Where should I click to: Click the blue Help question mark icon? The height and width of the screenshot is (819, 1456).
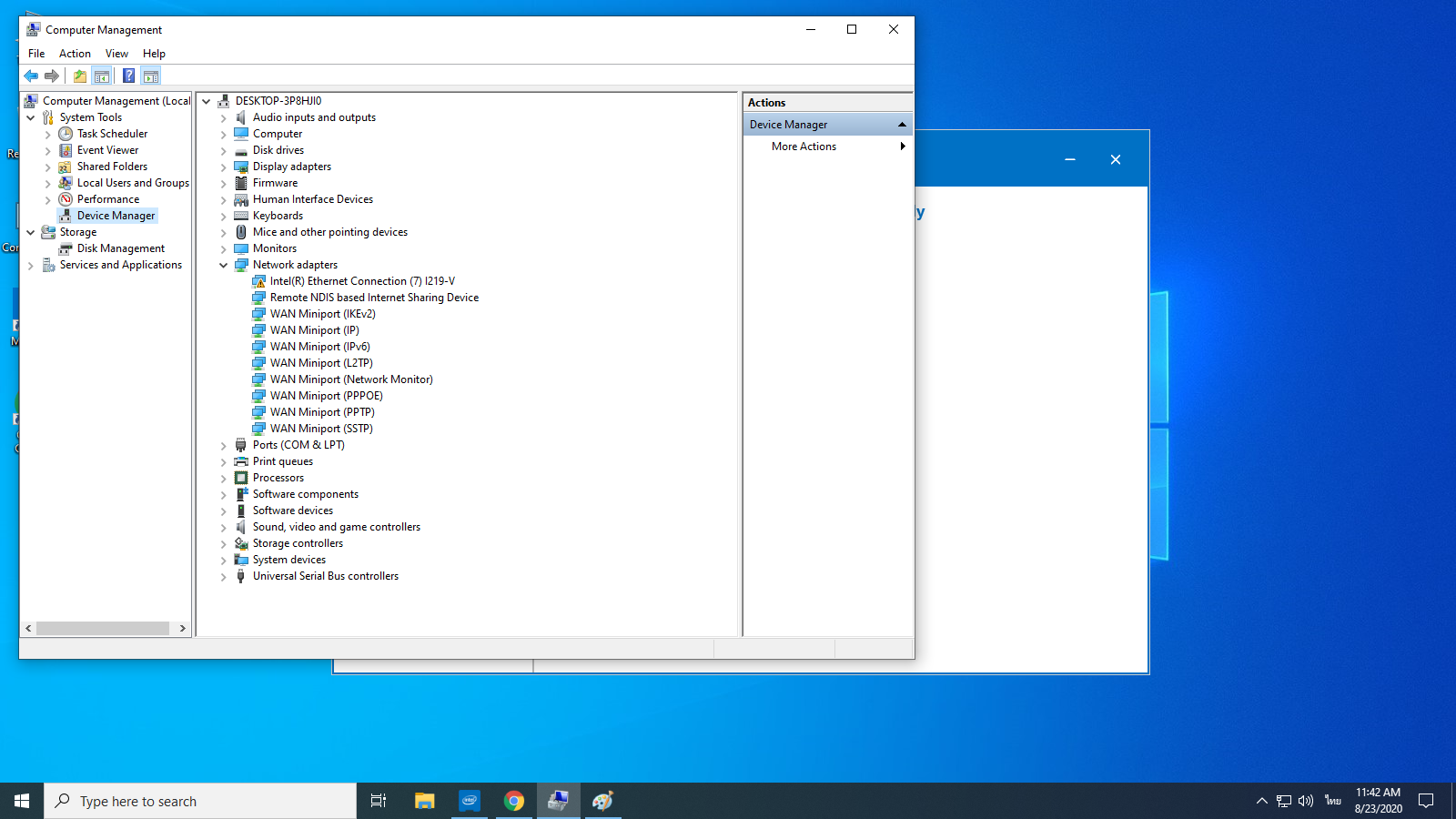pyautogui.click(x=128, y=76)
